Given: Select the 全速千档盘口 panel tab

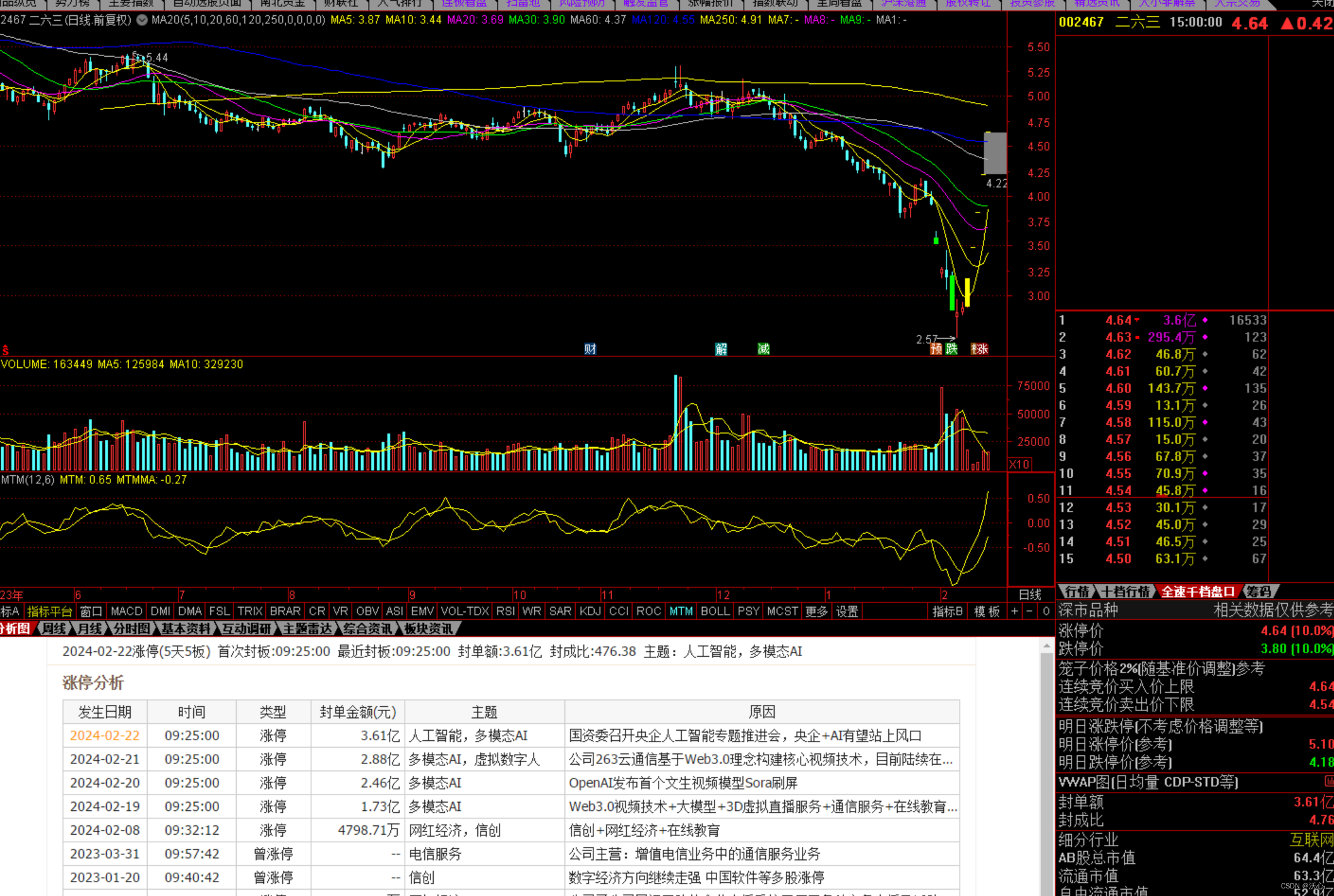Looking at the screenshot, I should [1198, 592].
